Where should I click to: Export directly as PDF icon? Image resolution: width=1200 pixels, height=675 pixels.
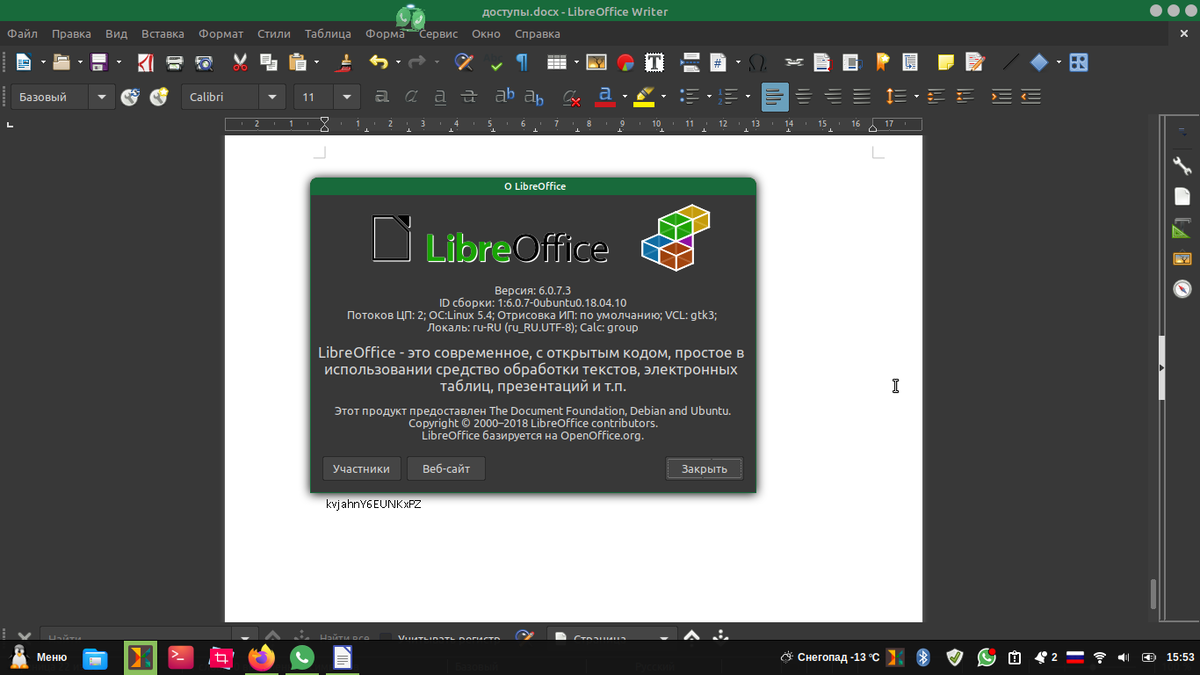145,62
